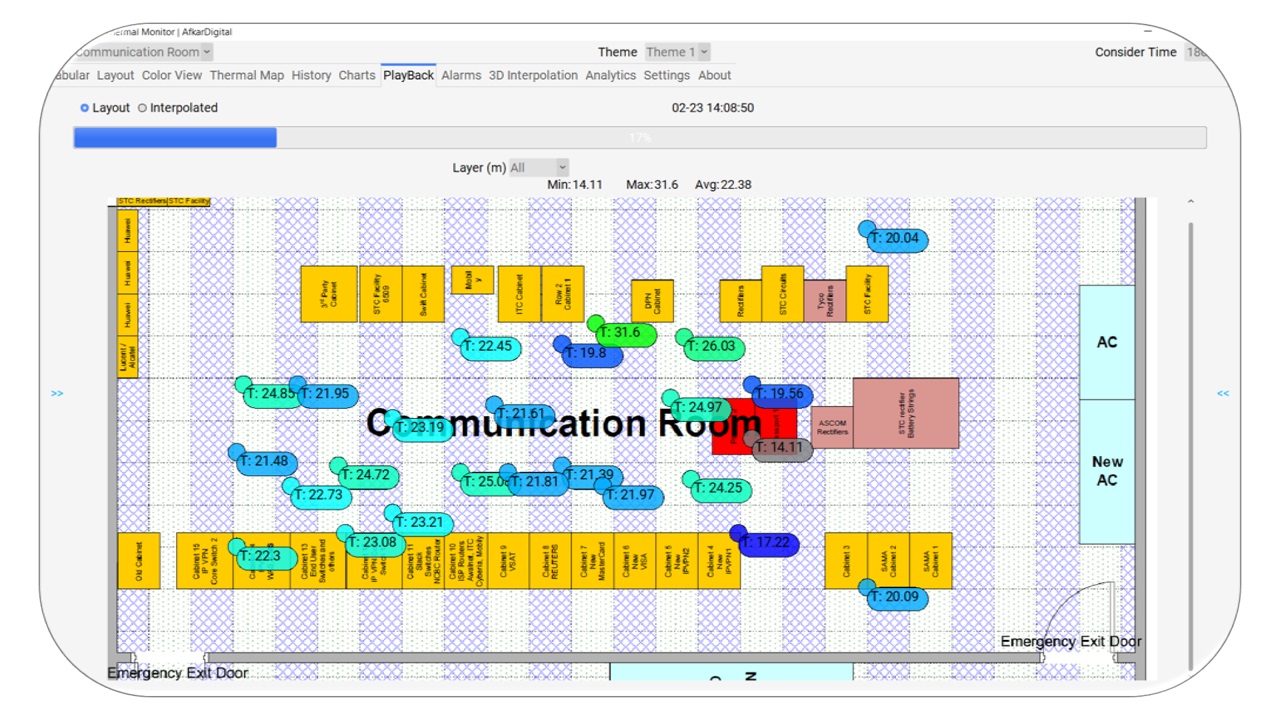Screen dimensions: 1280x720
Task: Open the Communication Room dropdown
Action: [143, 52]
